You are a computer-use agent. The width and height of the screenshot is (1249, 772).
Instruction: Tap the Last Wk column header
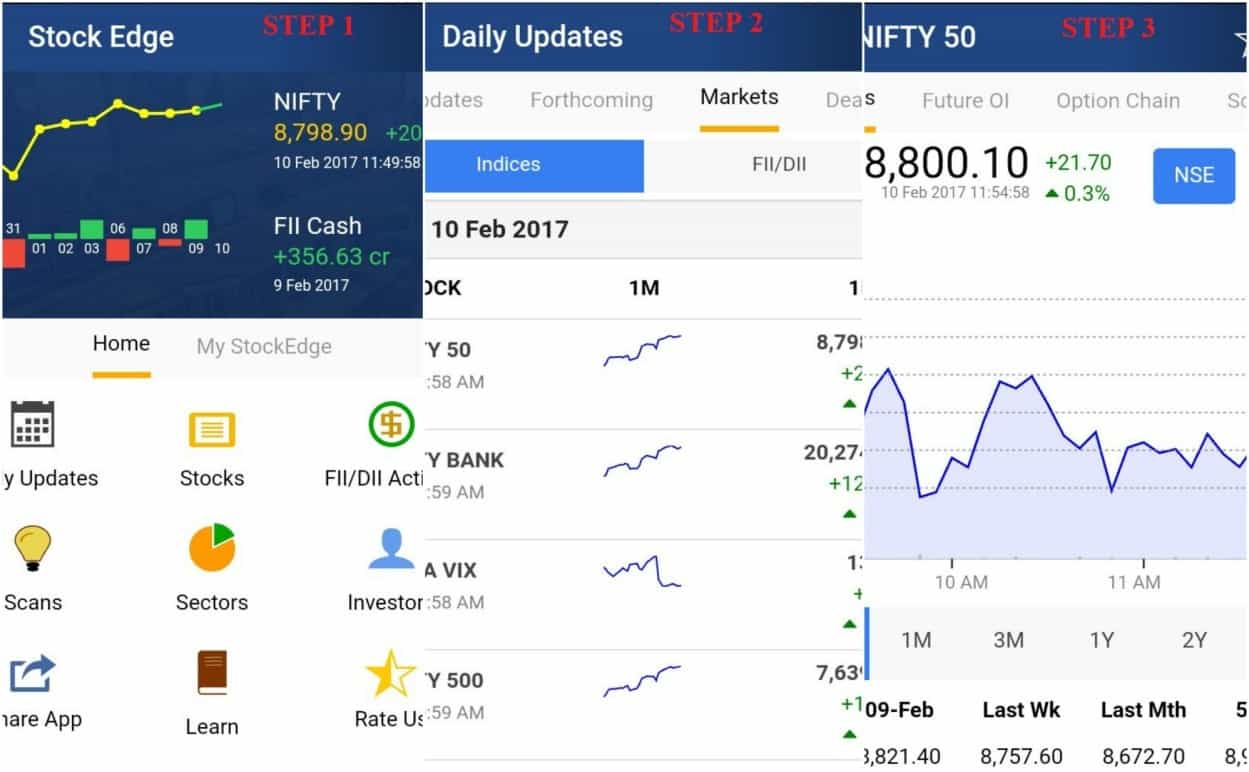tap(1021, 710)
